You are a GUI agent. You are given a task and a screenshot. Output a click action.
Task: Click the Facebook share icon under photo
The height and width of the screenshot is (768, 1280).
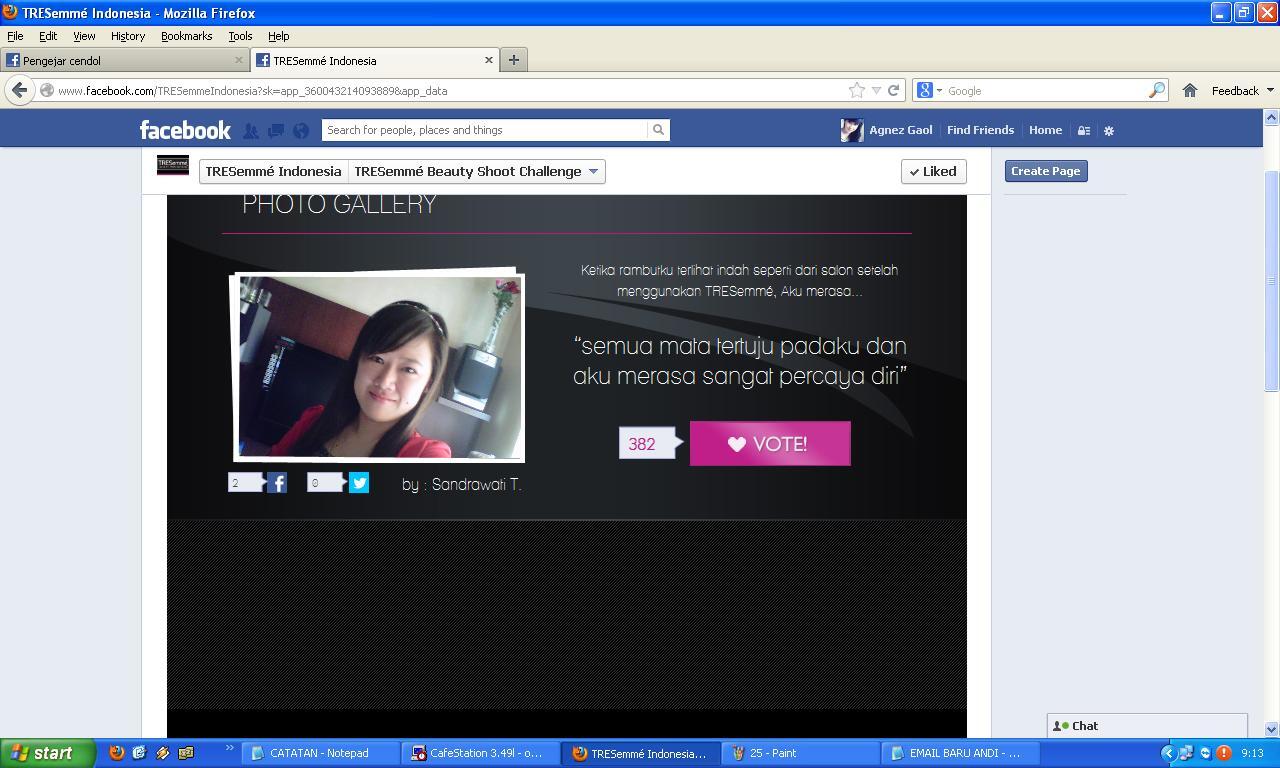277,483
